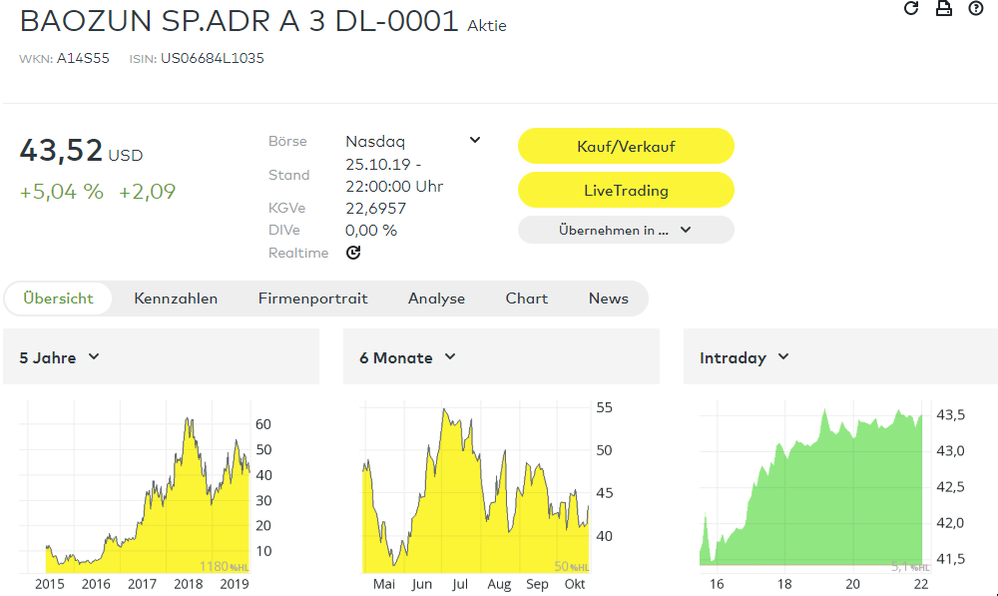Click the 6-month yellow price chart
This screenshot has width=998, height=596.
[x=475, y=490]
